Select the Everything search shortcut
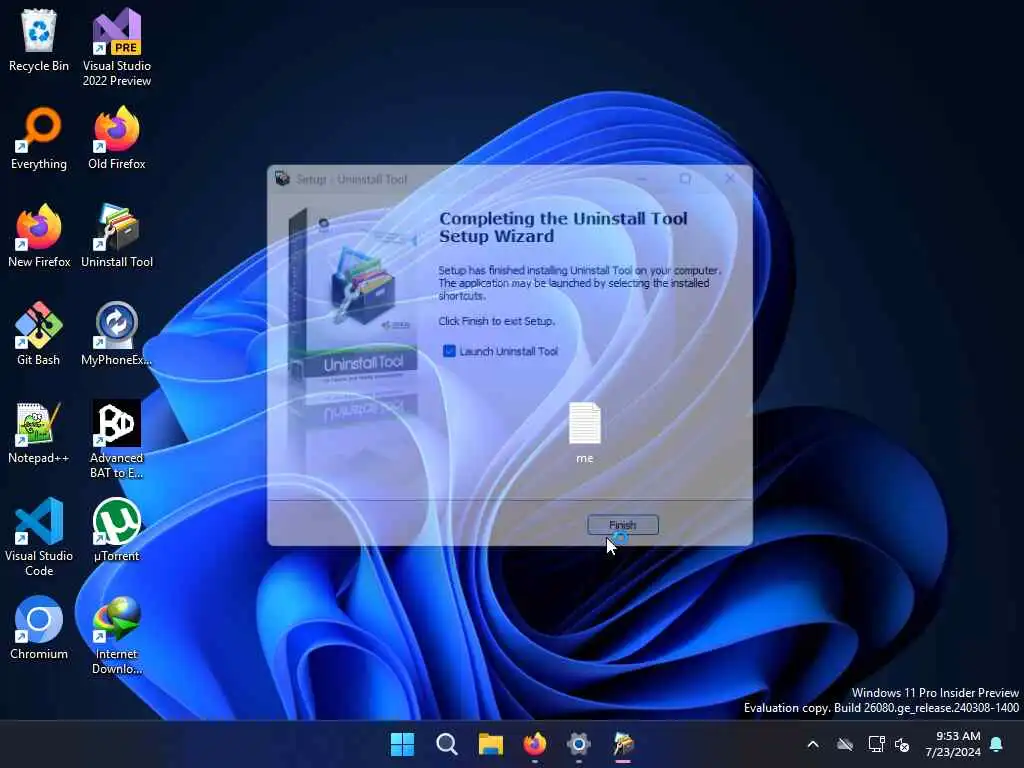Image resolution: width=1024 pixels, height=768 pixels. point(39,138)
